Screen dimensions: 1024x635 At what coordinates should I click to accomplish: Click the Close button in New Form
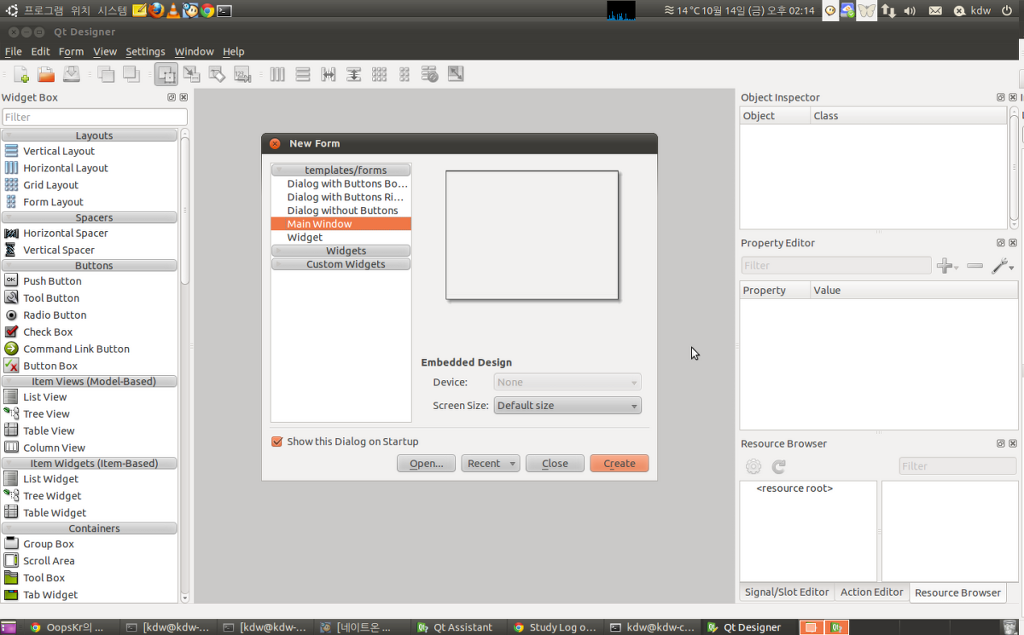(555, 463)
